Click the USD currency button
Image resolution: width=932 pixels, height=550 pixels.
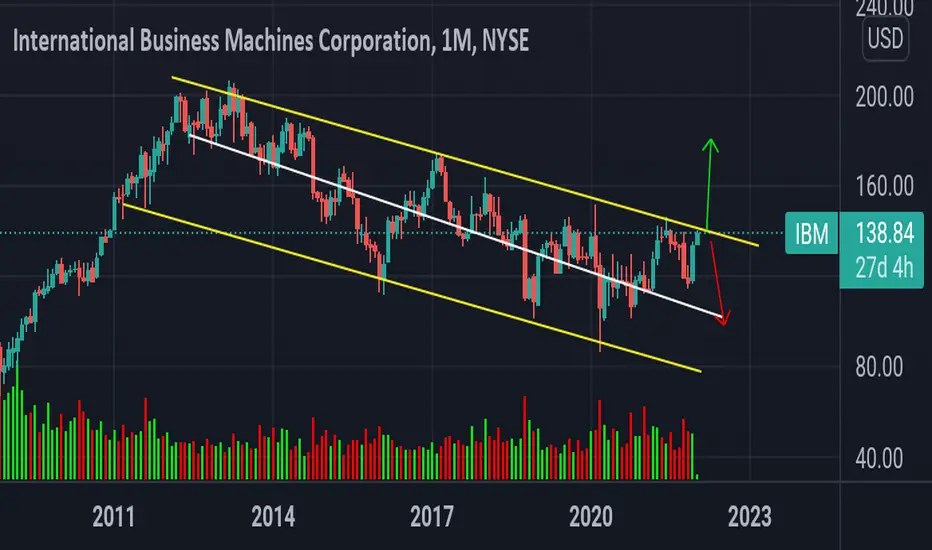tap(885, 39)
